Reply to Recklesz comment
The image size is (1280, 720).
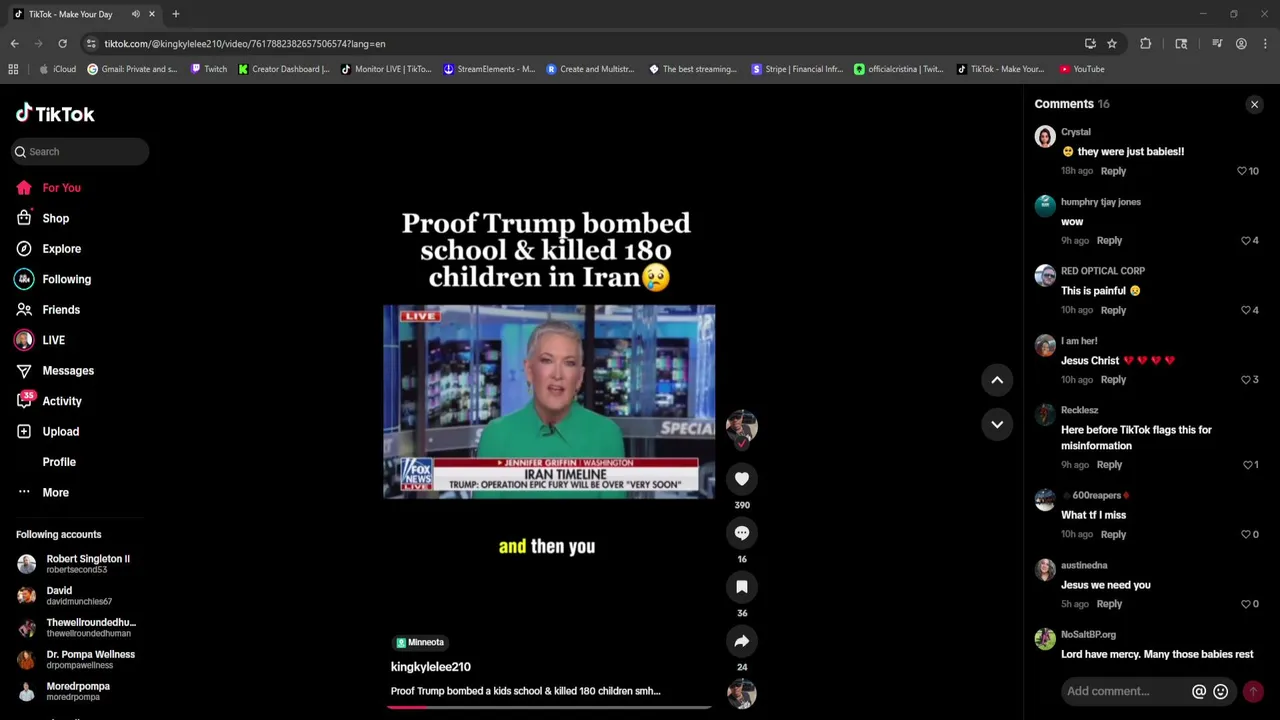point(1109,465)
